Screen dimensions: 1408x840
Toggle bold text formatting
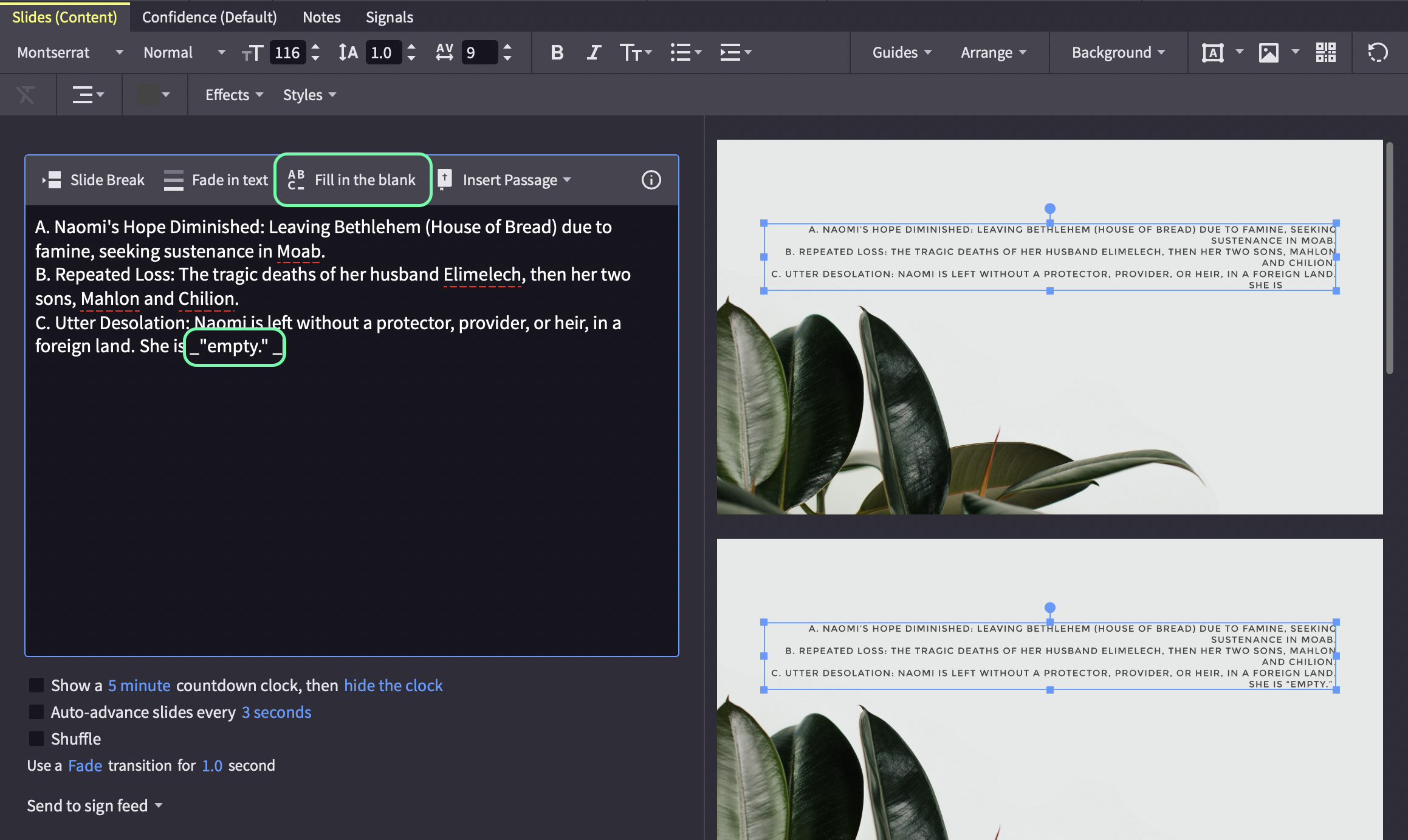coord(557,53)
